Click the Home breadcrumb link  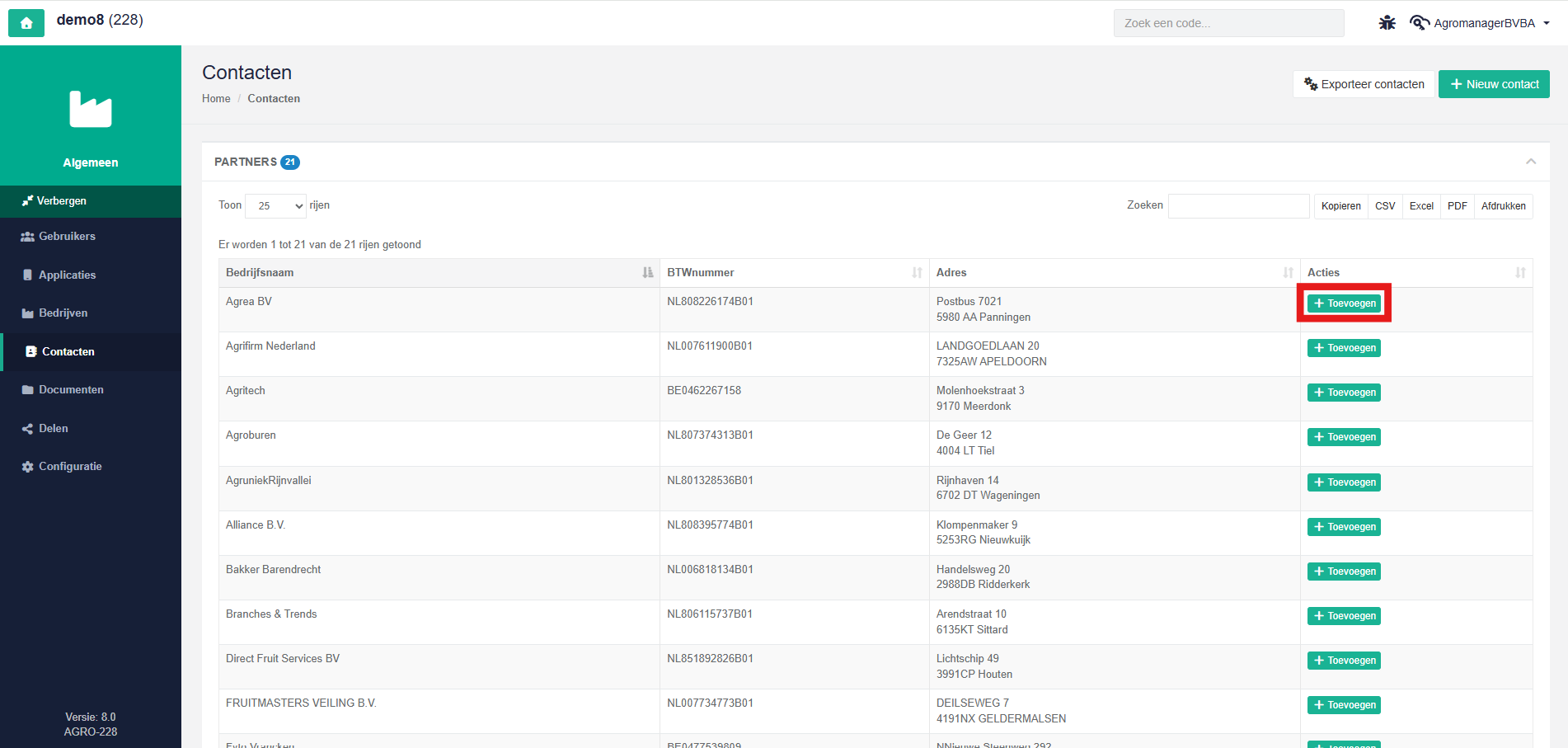216,98
